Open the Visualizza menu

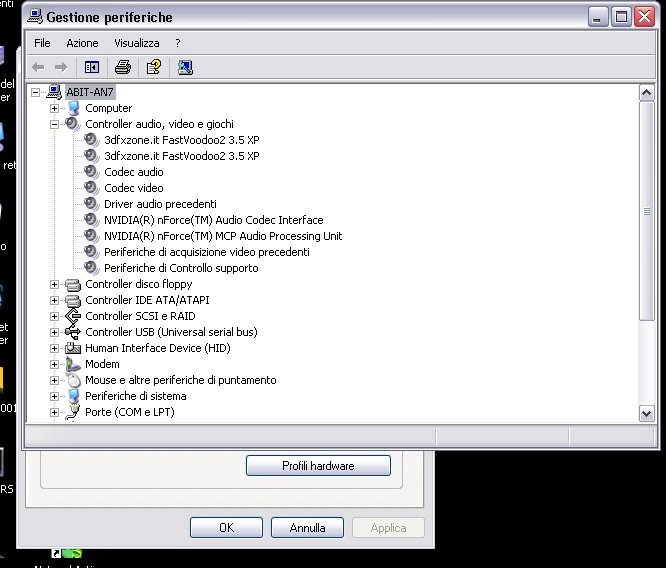137,43
